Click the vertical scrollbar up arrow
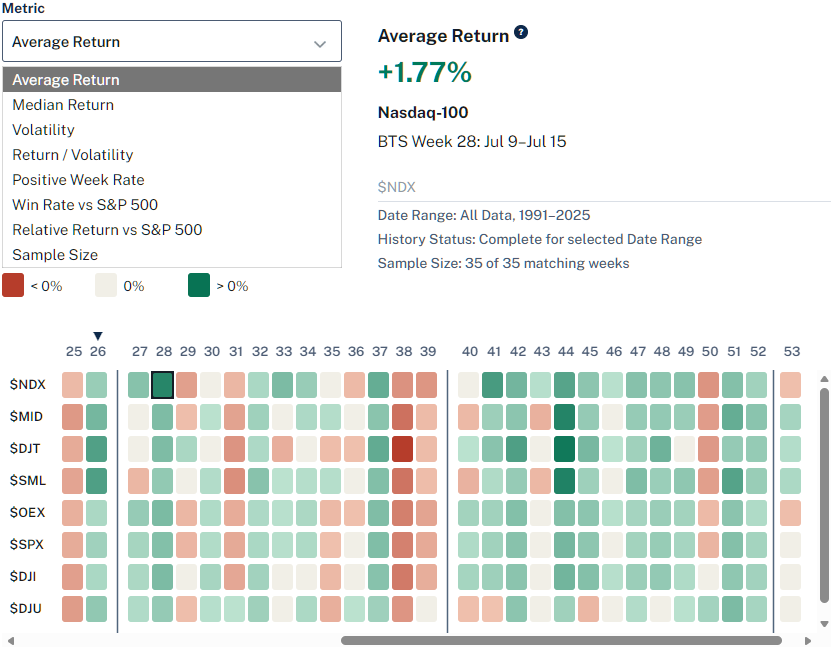 [824, 379]
